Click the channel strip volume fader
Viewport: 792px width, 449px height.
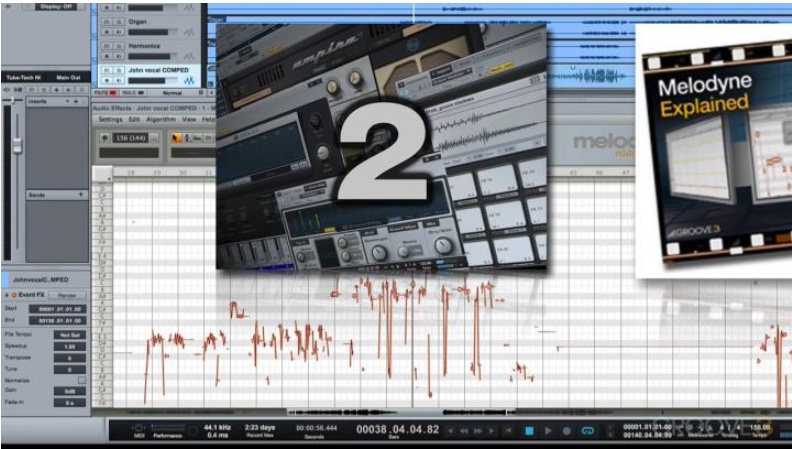pyautogui.click(x=18, y=145)
